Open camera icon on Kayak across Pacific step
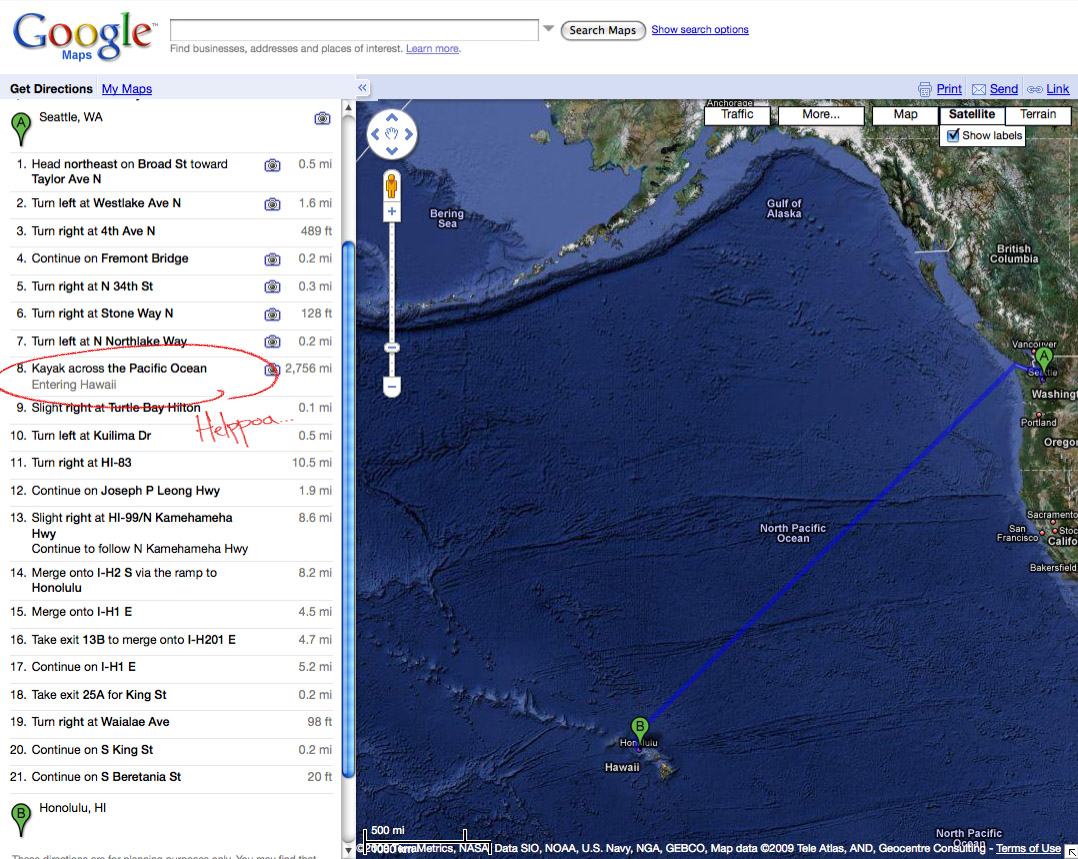This screenshot has width=1078, height=859. pos(272,369)
